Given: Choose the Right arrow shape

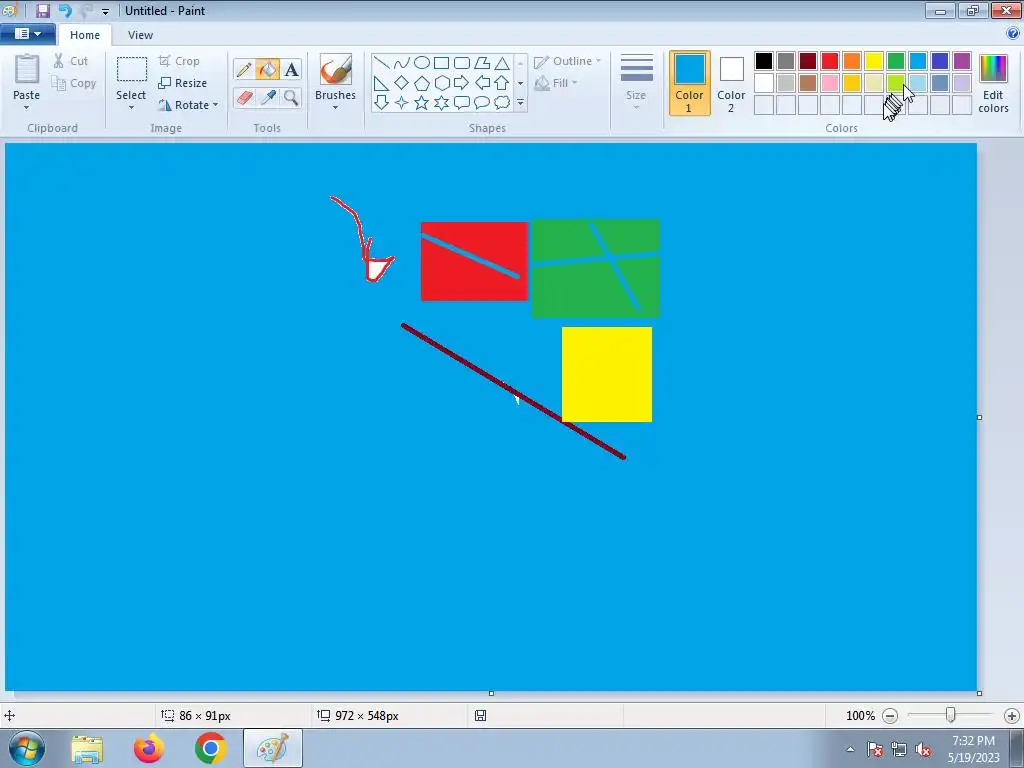Looking at the screenshot, I should (x=462, y=83).
